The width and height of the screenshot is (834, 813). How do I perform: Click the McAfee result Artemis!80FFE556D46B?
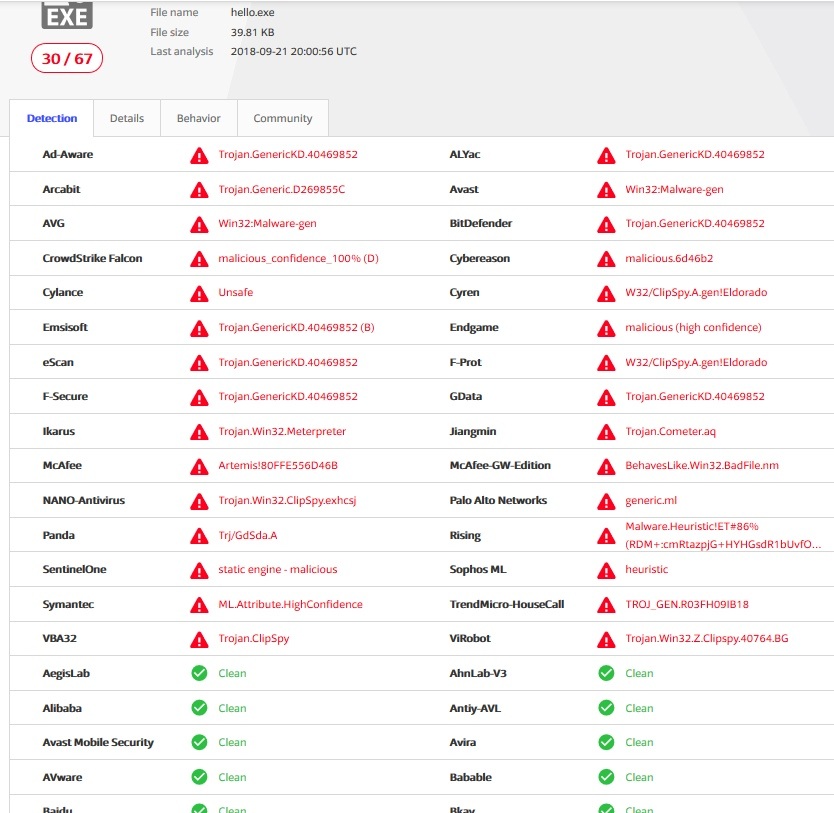coord(278,465)
